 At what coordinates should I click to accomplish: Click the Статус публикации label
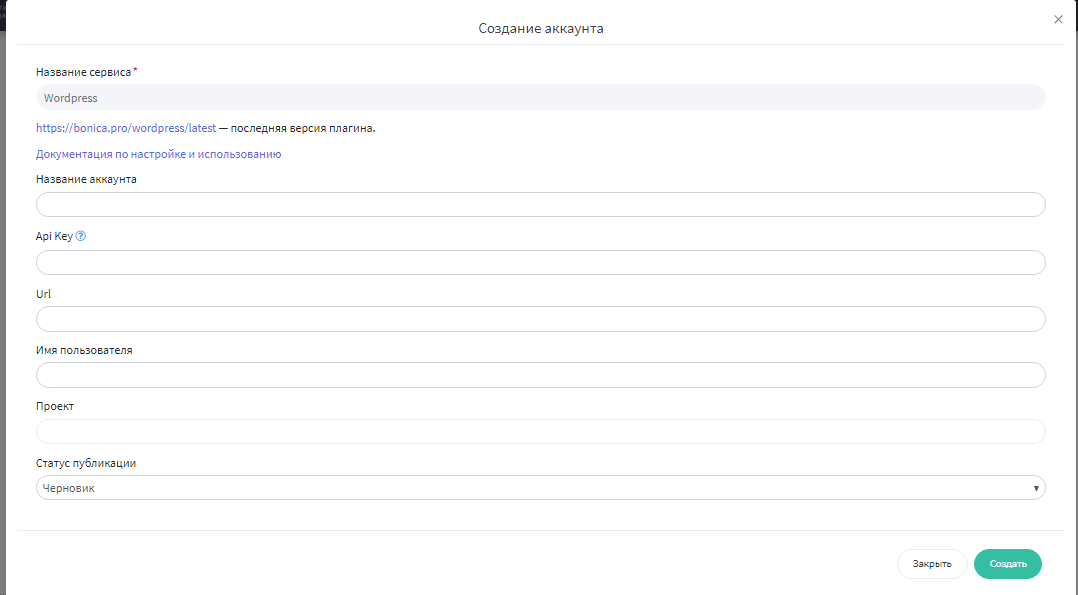[x=86, y=463]
